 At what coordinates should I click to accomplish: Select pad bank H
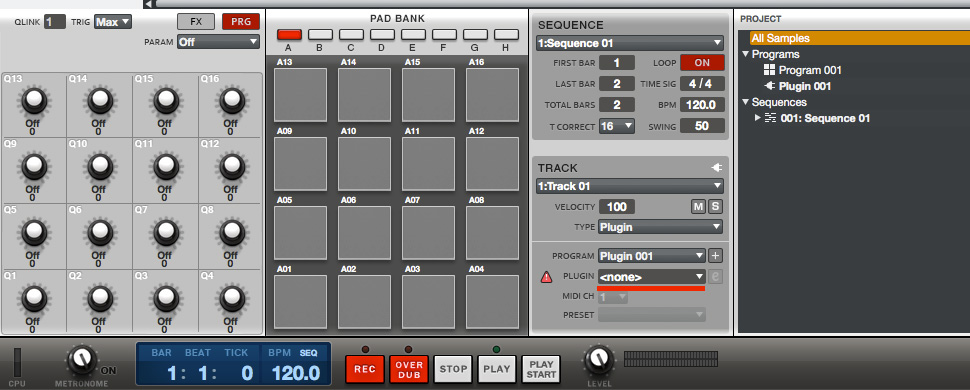[506, 35]
